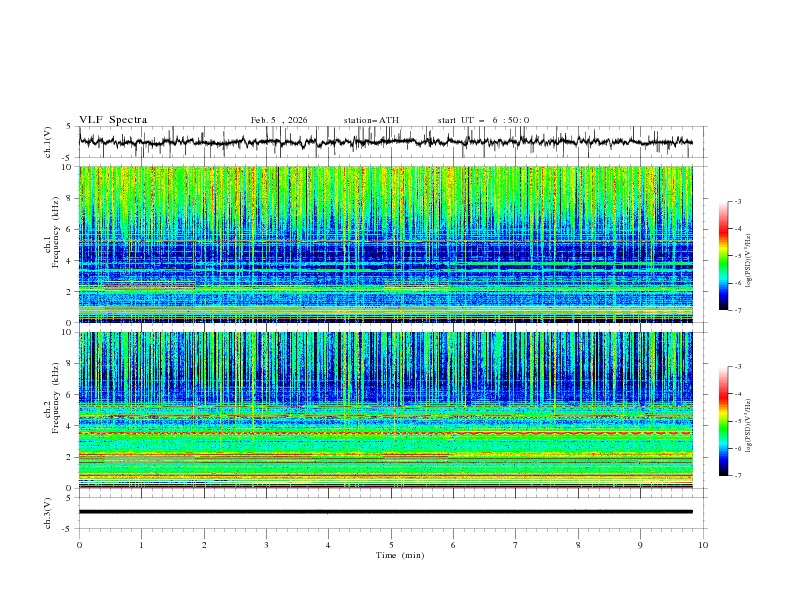Viewport: 792px width, 612px height.
Task: Click the ch.1 spectrogram color scale bar
Action: click(x=723, y=256)
